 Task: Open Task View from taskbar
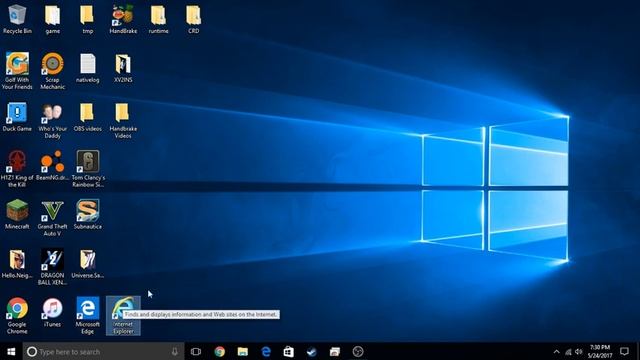(x=196, y=351)
